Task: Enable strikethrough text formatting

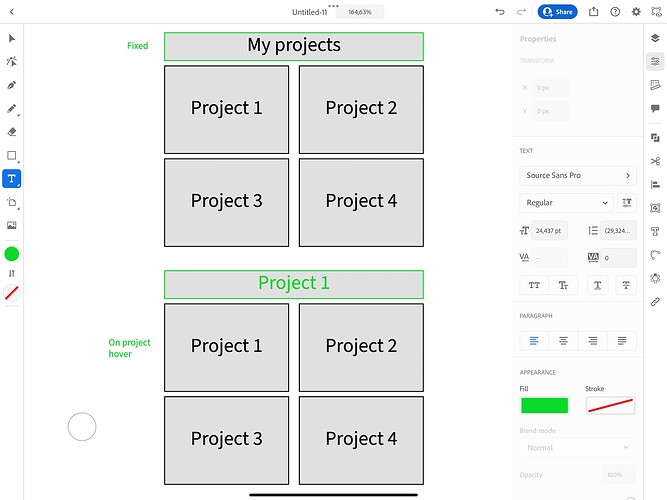Action: tap(627, 285)
